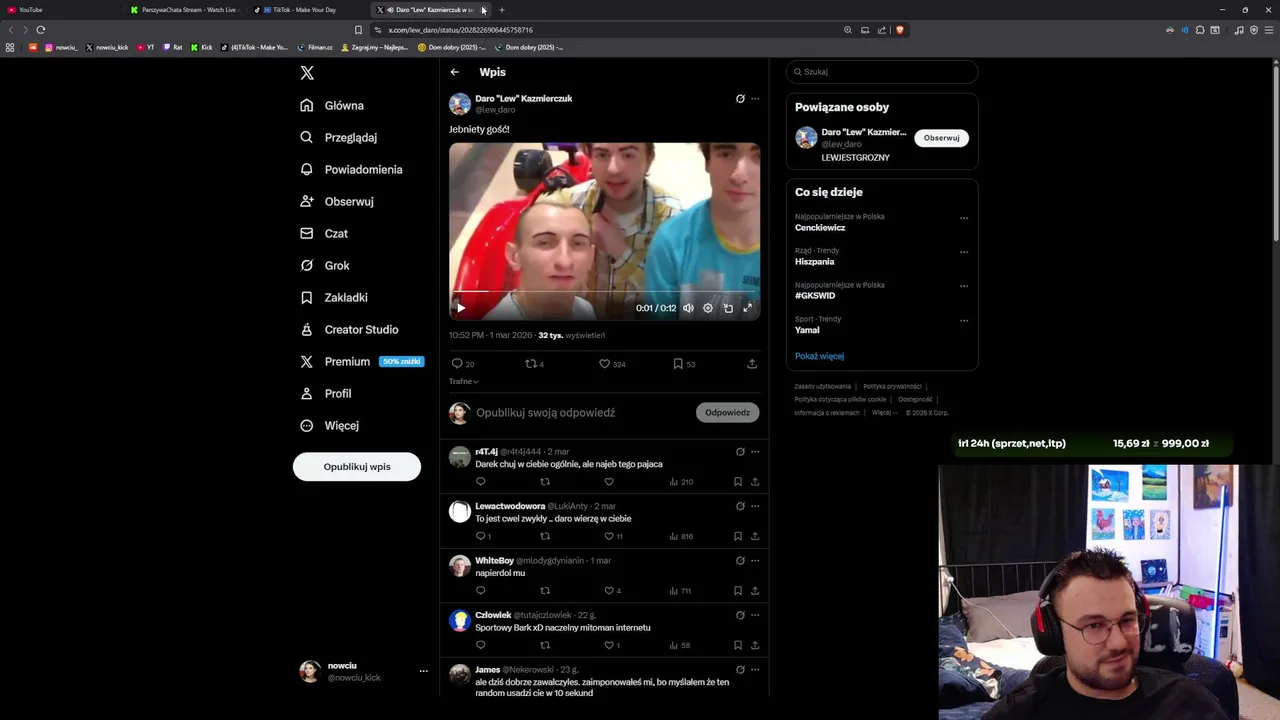Like Człowiek's reply
Image resolution: width=1280 pixels, height=720 pixels.
click(608, 645)
